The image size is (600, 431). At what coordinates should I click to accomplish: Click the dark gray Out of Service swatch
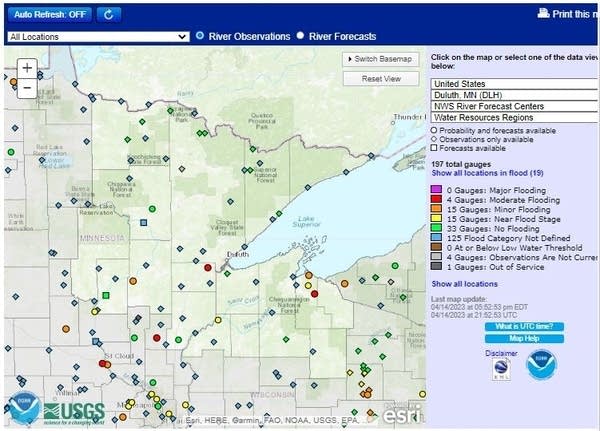tap(436, 266)
